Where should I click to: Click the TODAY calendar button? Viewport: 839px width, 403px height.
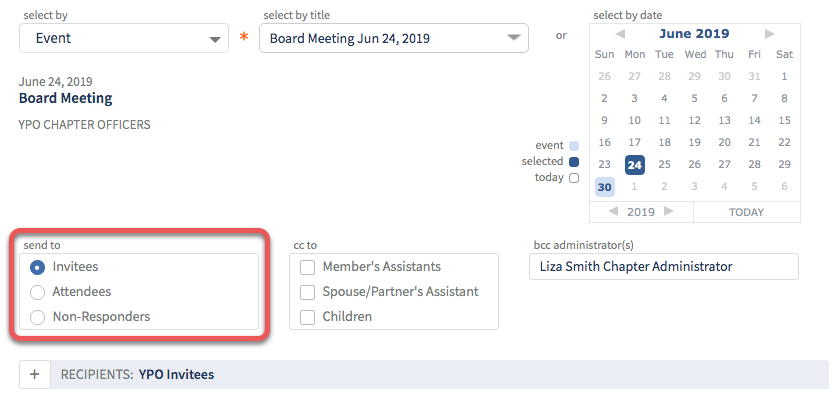(746, 212)
